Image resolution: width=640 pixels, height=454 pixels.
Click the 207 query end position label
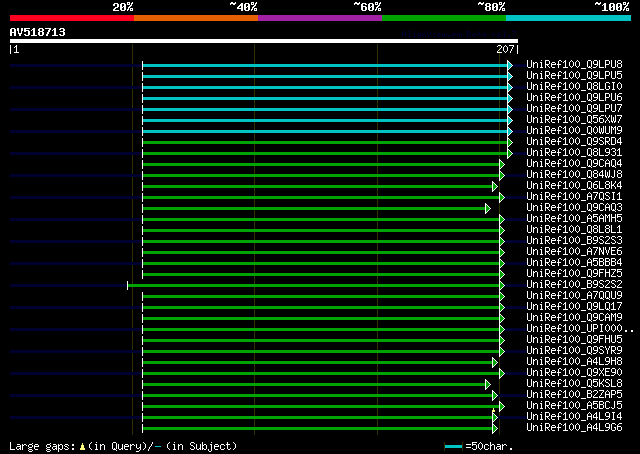505,49
